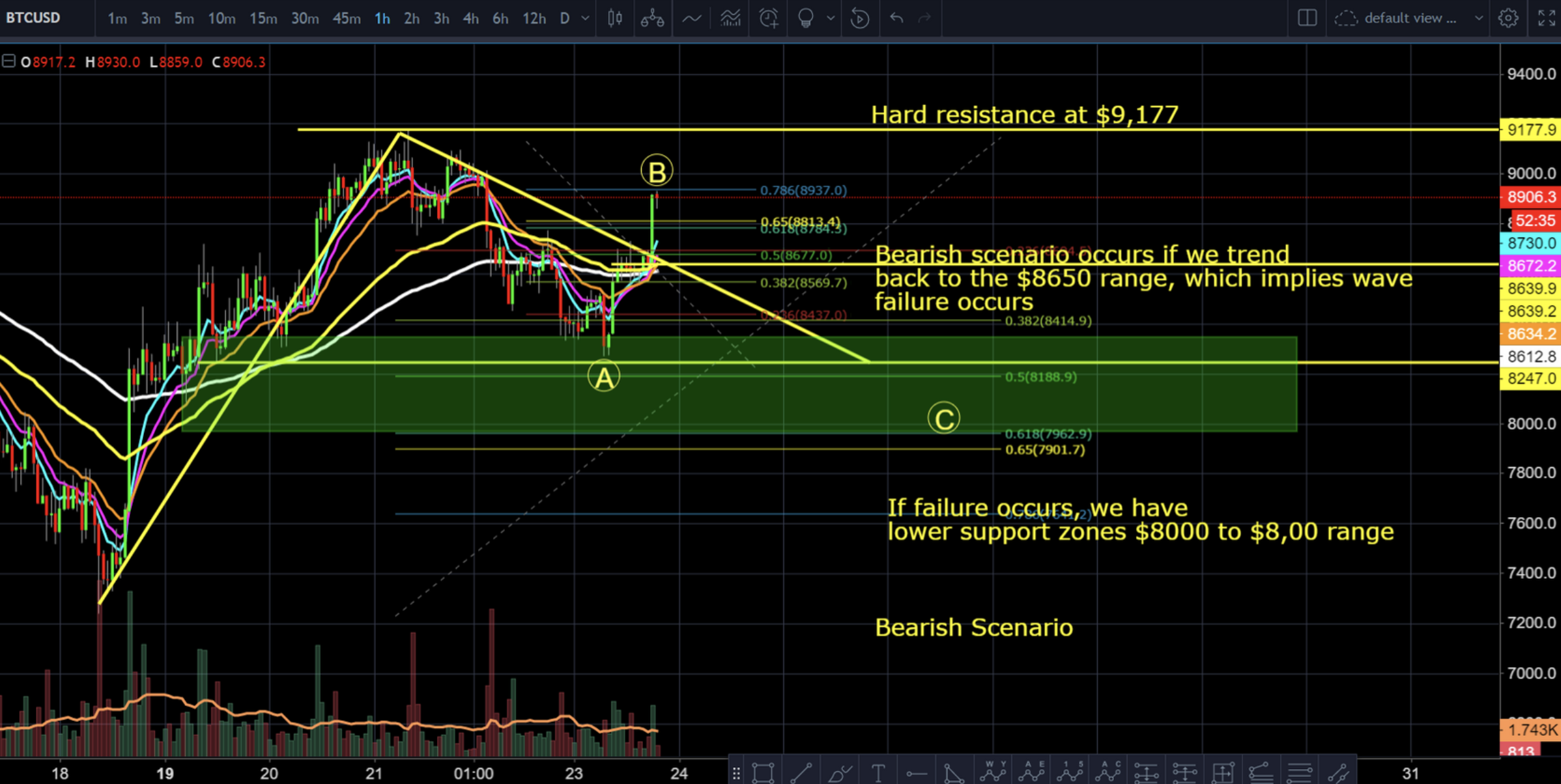
Task: Click the BTCUSD symbol field
Action: (x=34, y=18)
